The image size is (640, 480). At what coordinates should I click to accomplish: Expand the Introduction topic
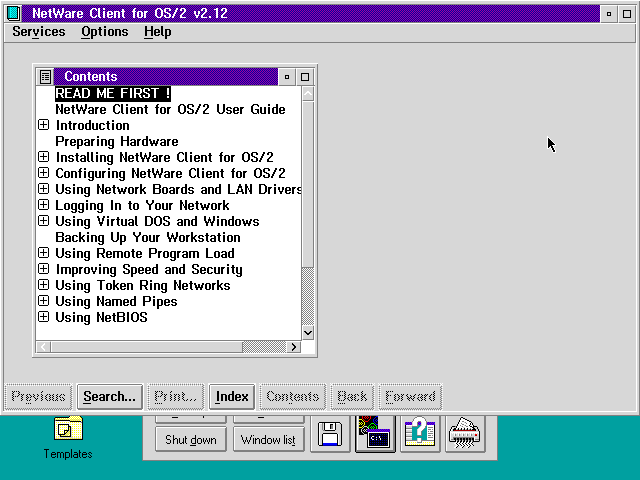(x=43, y=125)
